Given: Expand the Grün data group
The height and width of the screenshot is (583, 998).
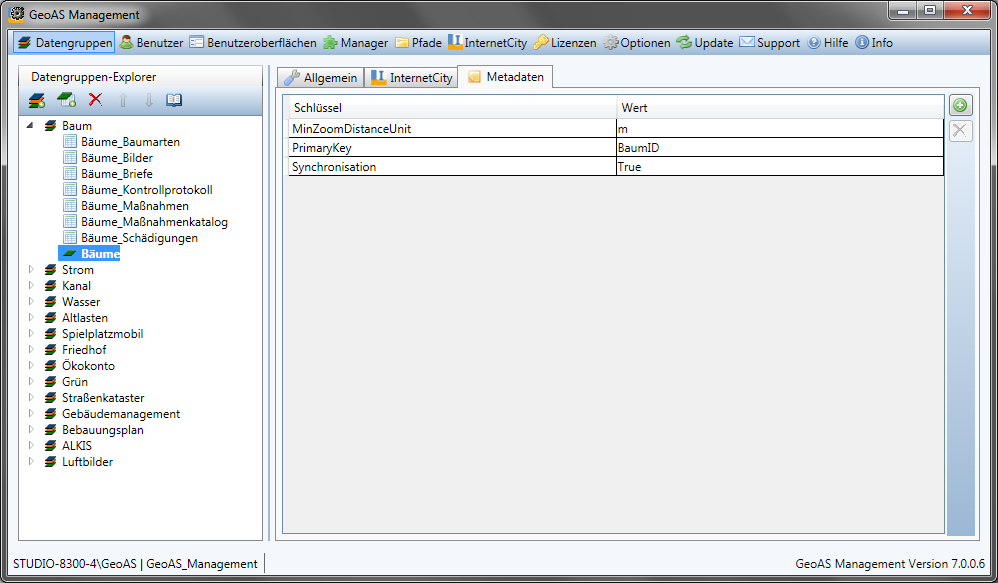Looking at the screenshot, I should (31, 381).
